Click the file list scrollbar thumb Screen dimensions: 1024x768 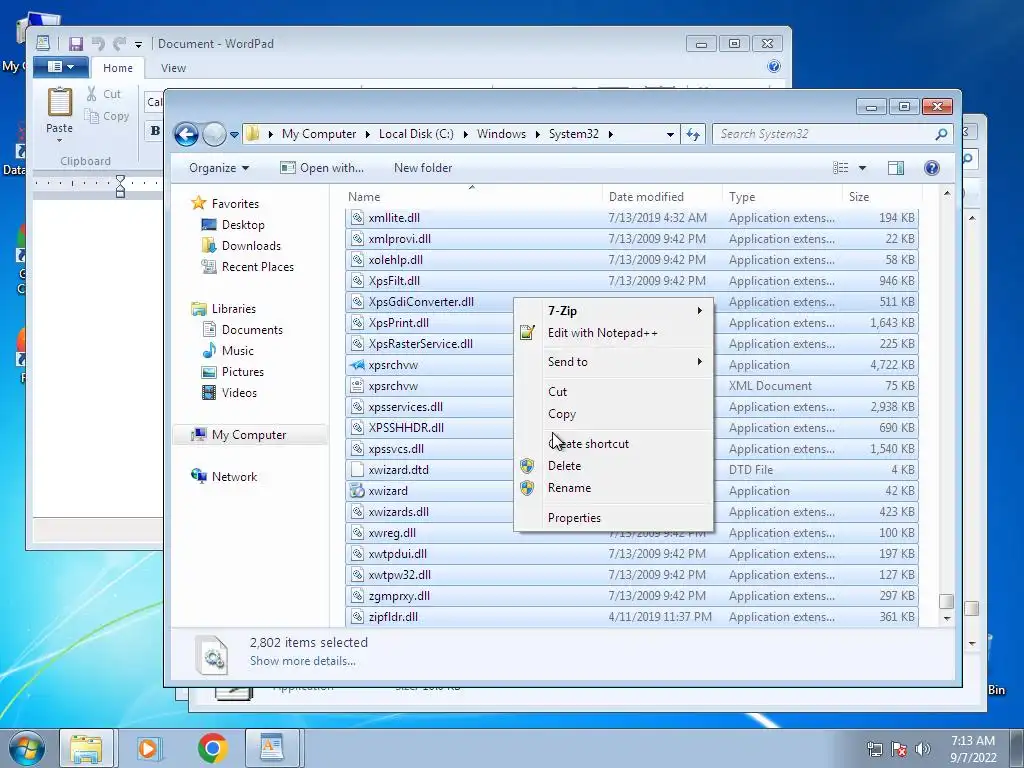pyautogui.click(x=946, y=601)
